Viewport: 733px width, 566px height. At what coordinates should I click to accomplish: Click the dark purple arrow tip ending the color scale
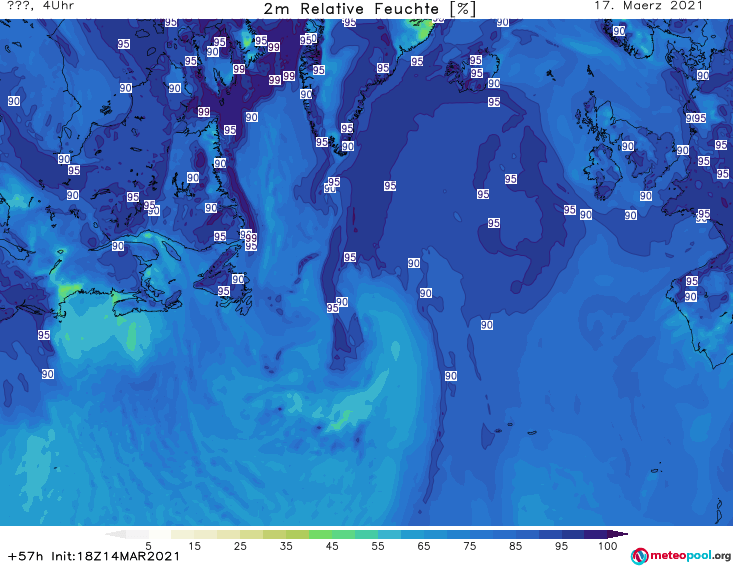pos(620,534)
